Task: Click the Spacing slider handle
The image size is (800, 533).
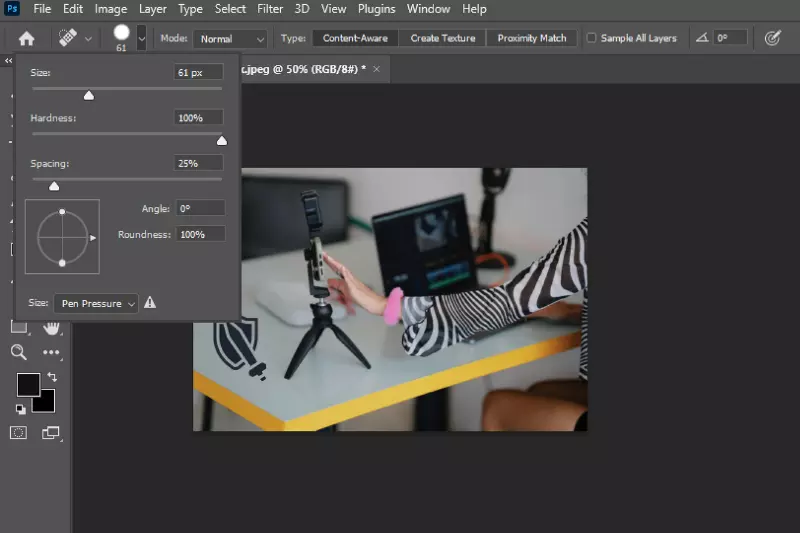Action: coord(54,186)
